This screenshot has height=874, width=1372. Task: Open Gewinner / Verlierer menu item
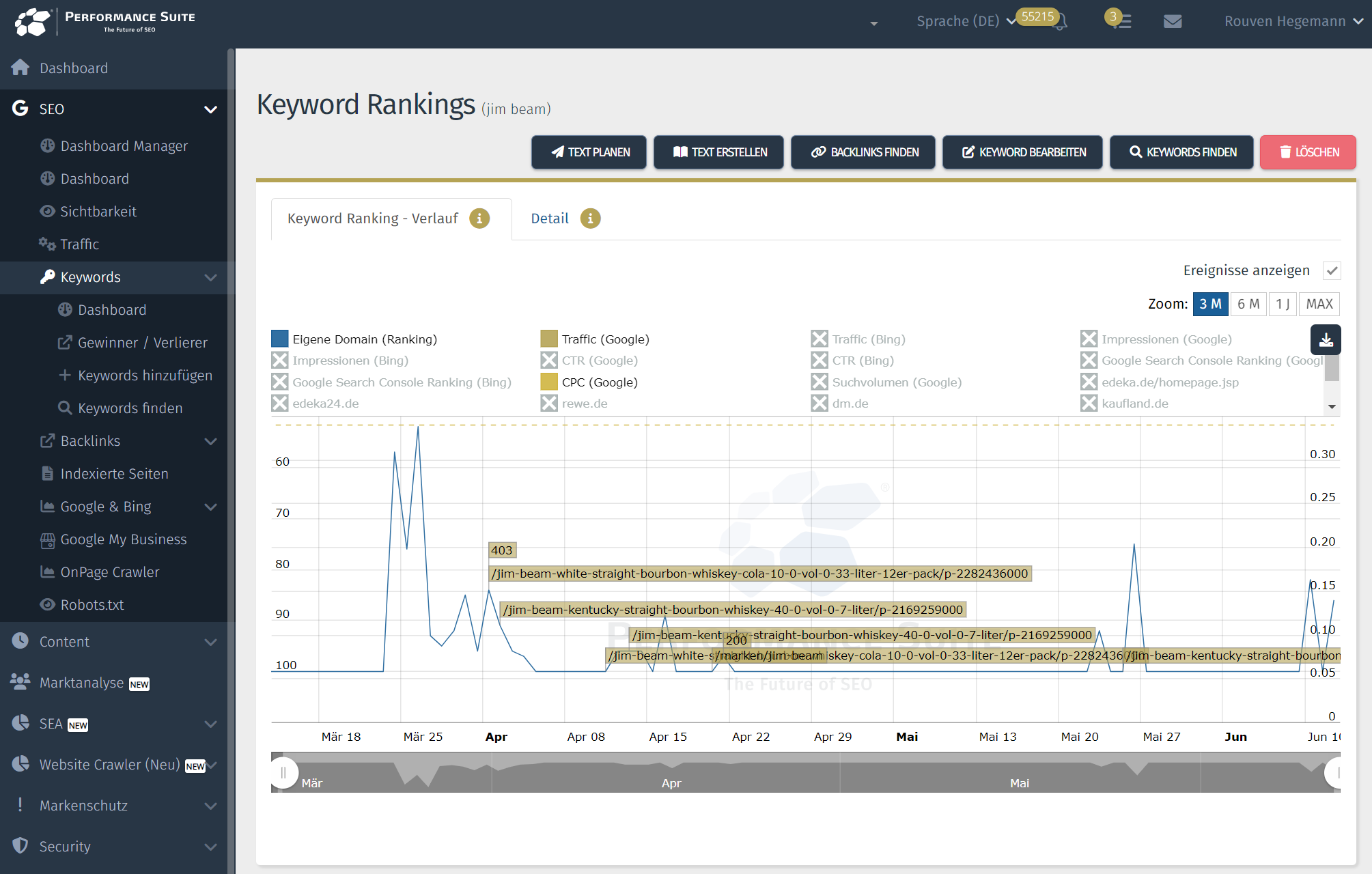click(143, 343)
